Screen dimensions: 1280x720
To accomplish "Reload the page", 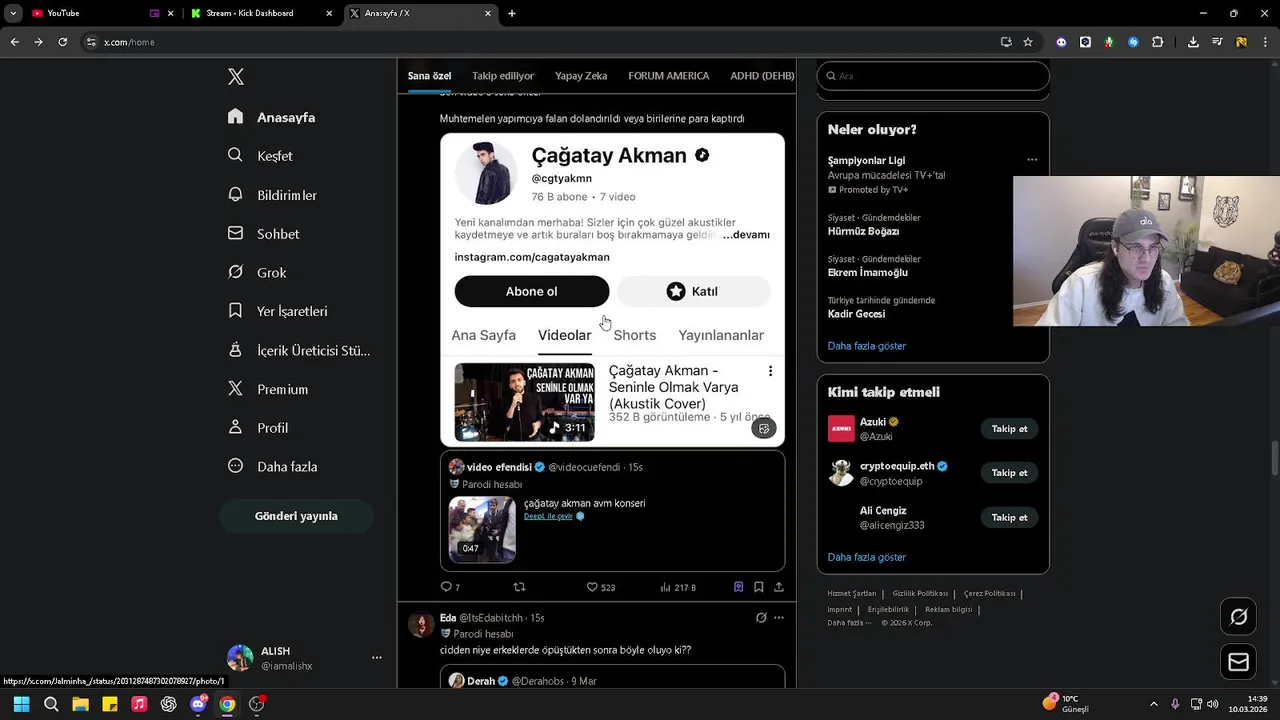I will click(62, 42).
